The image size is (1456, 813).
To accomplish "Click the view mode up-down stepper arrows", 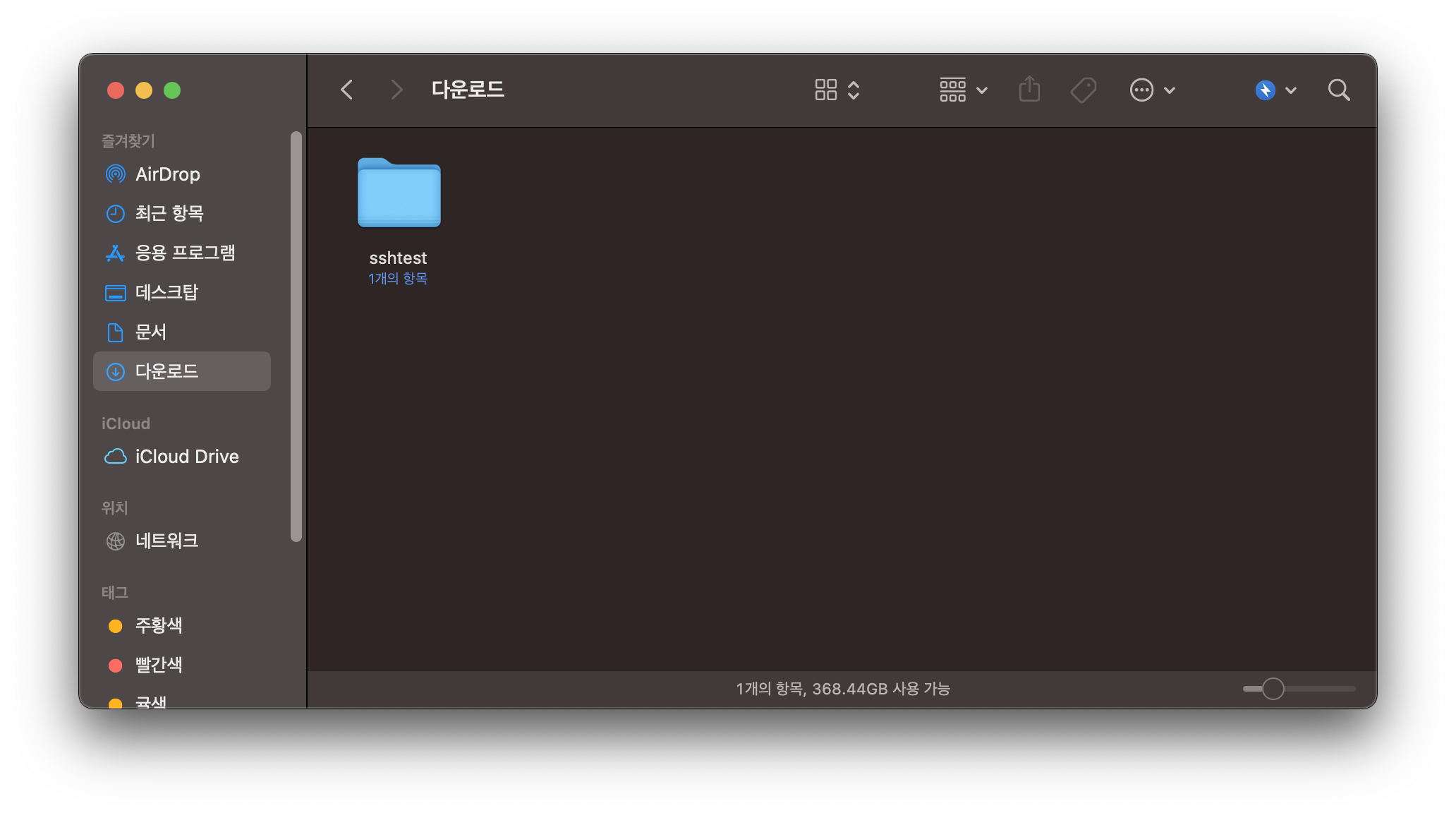I will pyautogui.click(x=854, y=90).
